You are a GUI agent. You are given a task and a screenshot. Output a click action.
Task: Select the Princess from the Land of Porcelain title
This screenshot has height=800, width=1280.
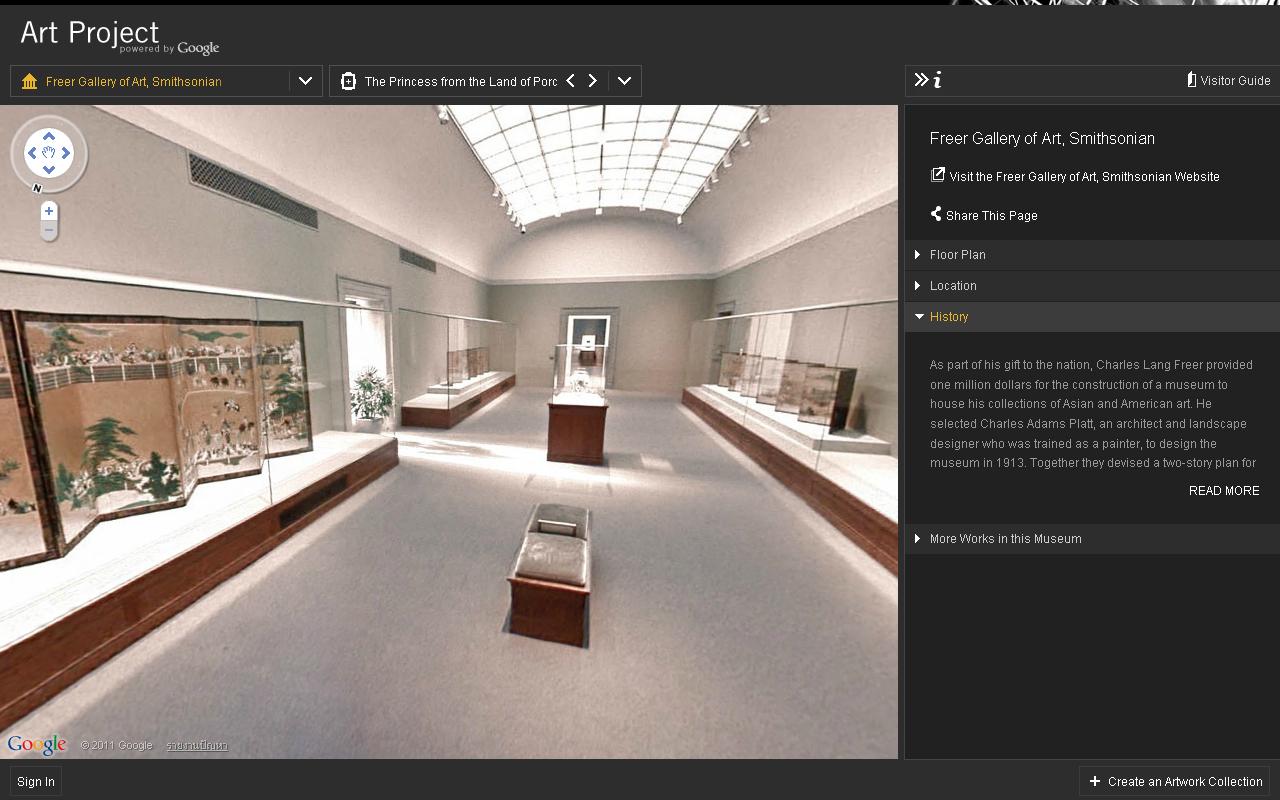coord(460,82)
